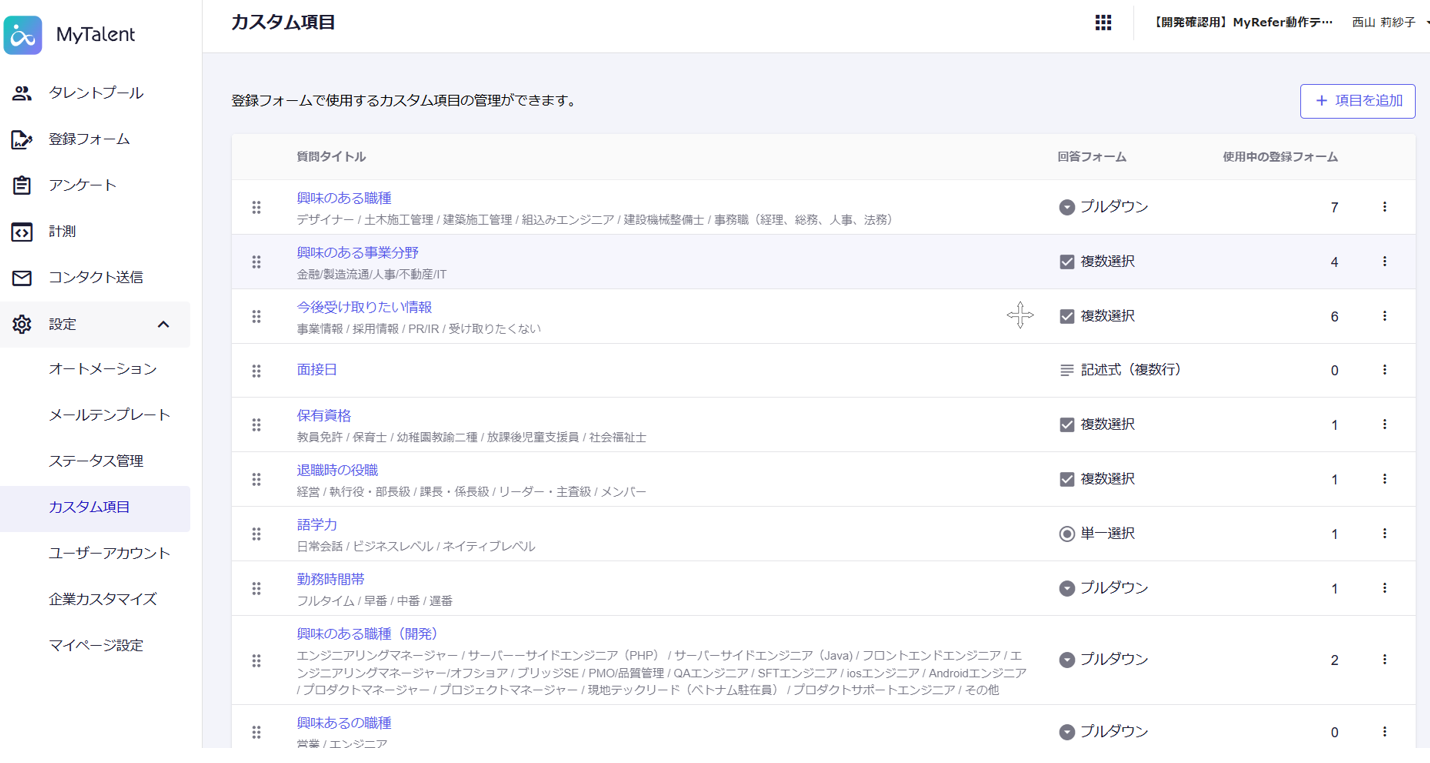Click the 登録フォーム sidebar icon

click(x=21, y=139)
